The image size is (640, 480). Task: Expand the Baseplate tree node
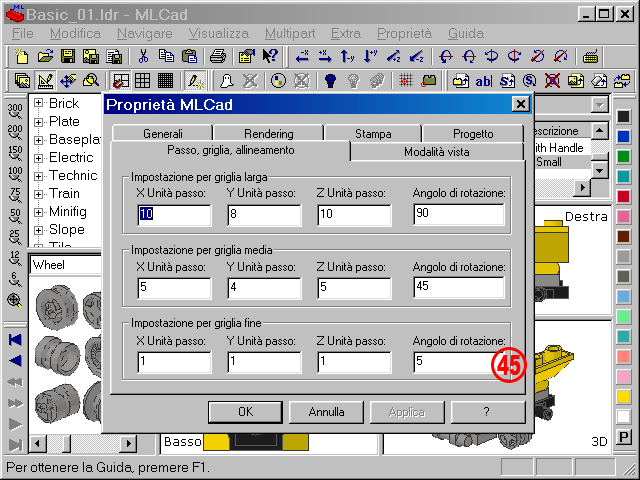[x=38, y=140]
